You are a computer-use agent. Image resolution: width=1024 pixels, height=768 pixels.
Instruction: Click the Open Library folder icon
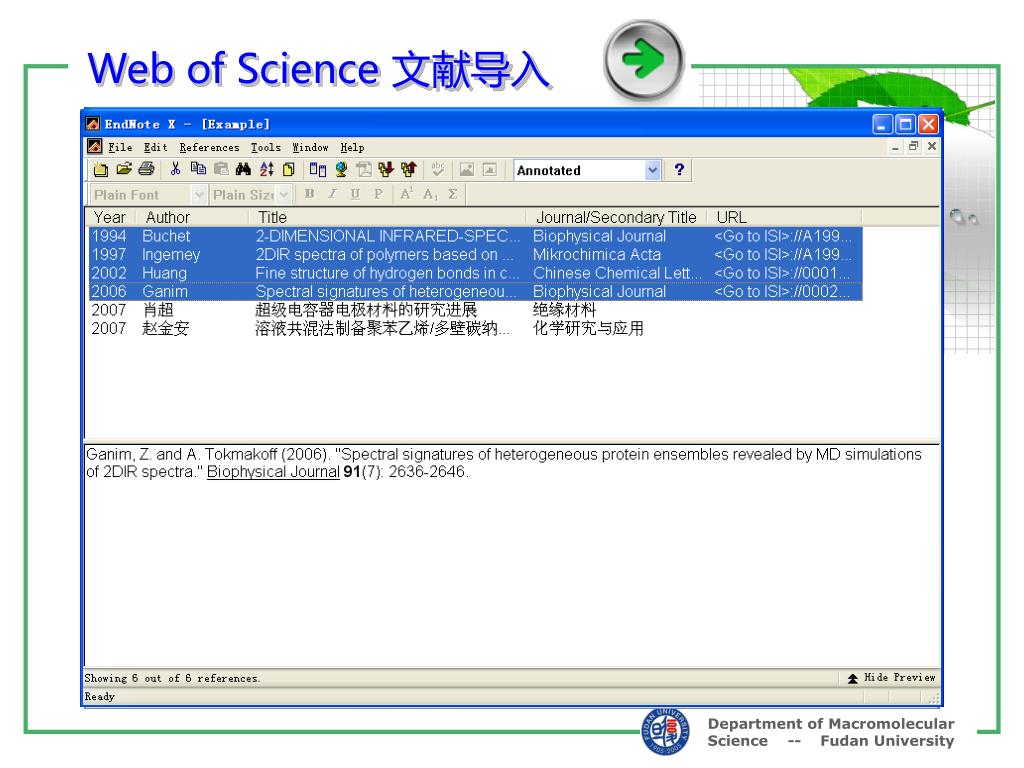point(124,170)
